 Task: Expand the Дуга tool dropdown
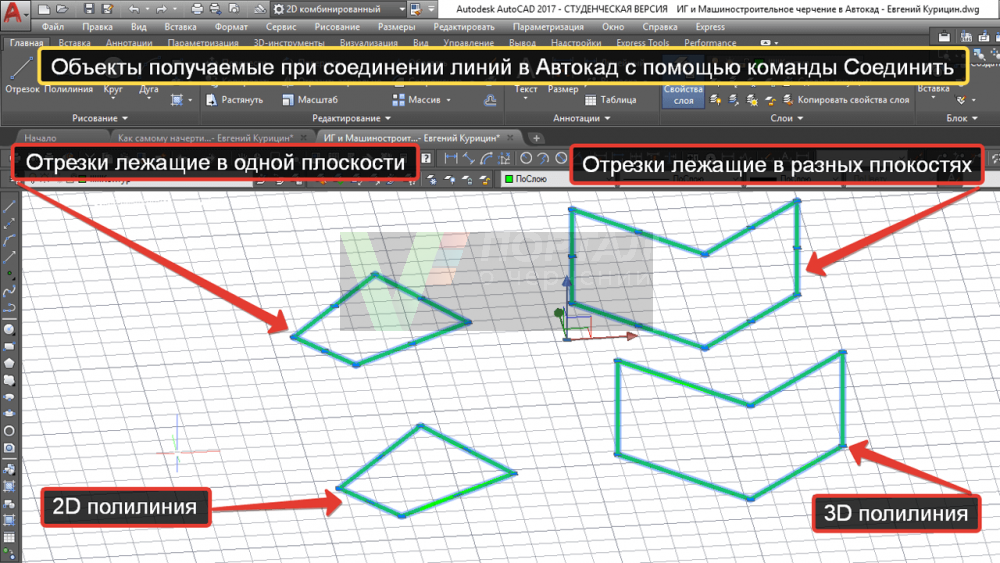(149, 99)
